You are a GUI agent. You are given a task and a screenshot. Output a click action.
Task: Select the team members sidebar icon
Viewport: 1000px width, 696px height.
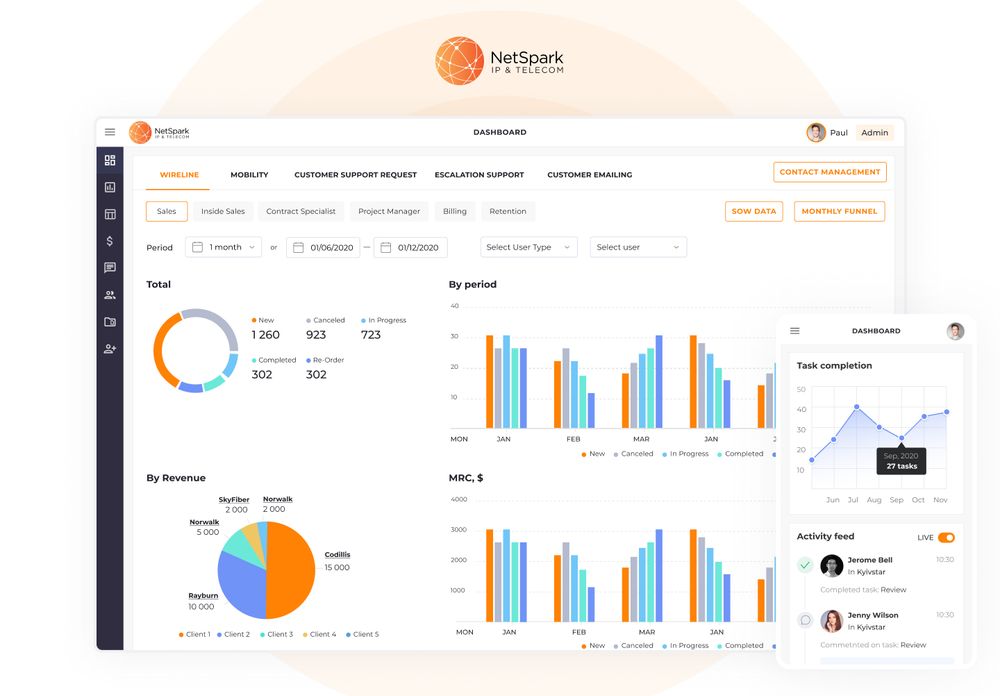pos(109,294)
